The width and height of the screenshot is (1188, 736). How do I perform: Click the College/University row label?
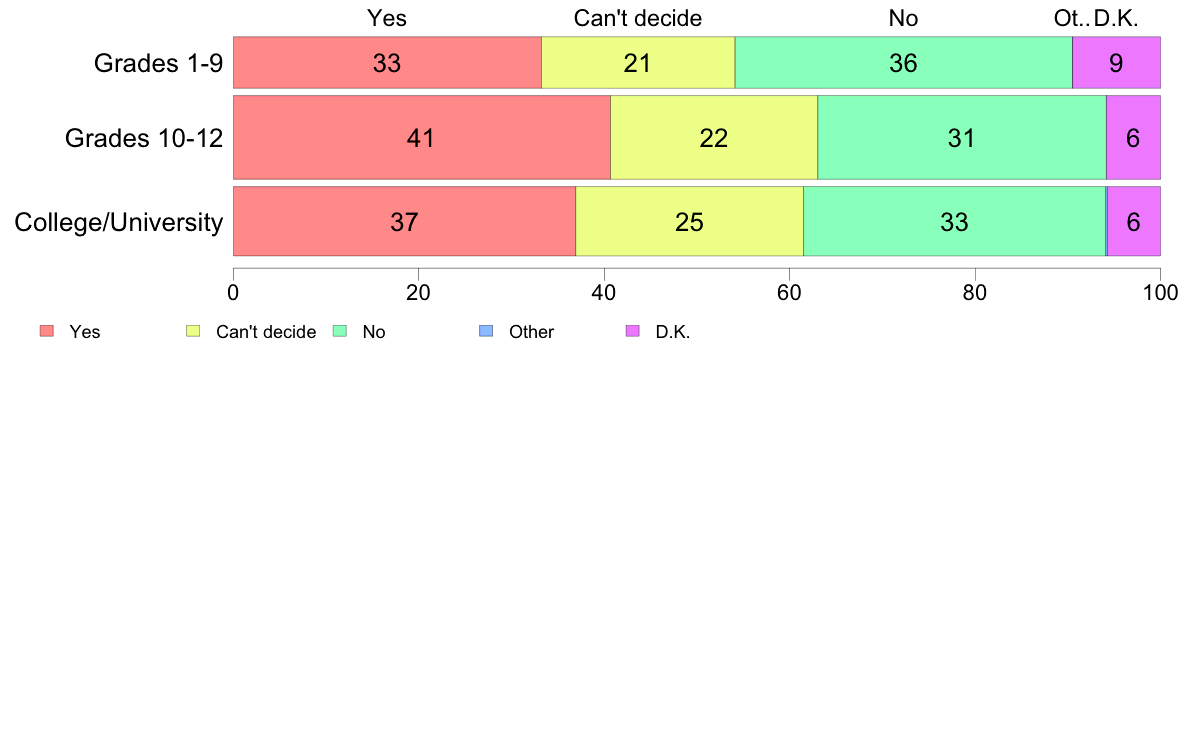click(x=119, y=222)
